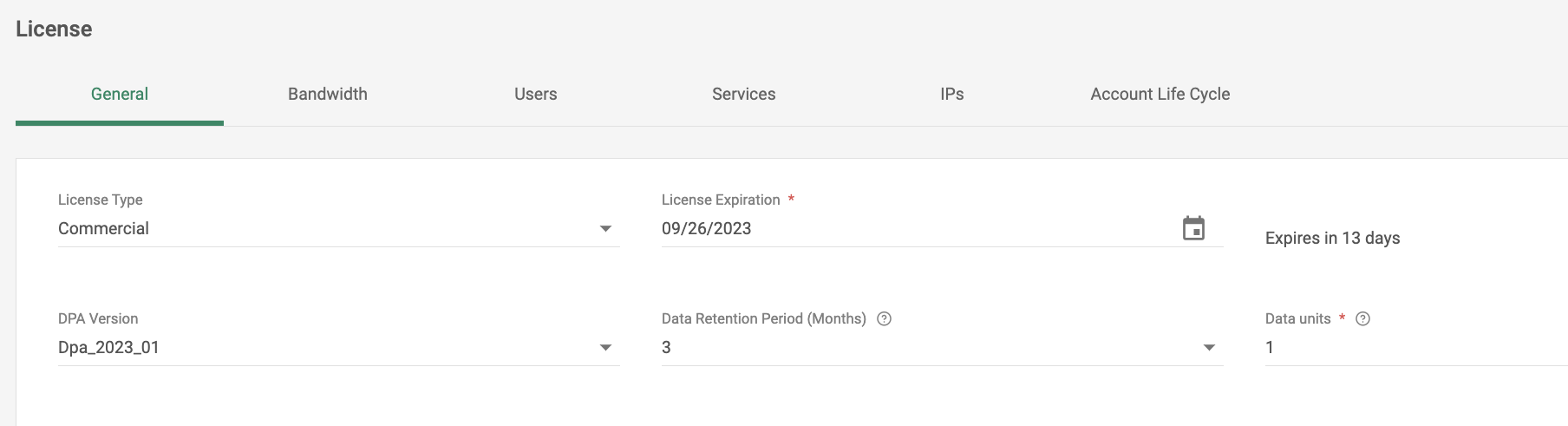Screen dimensions: 1568x426
Task: Click the Data Retention Period help icon
Action: click(884, 318)
